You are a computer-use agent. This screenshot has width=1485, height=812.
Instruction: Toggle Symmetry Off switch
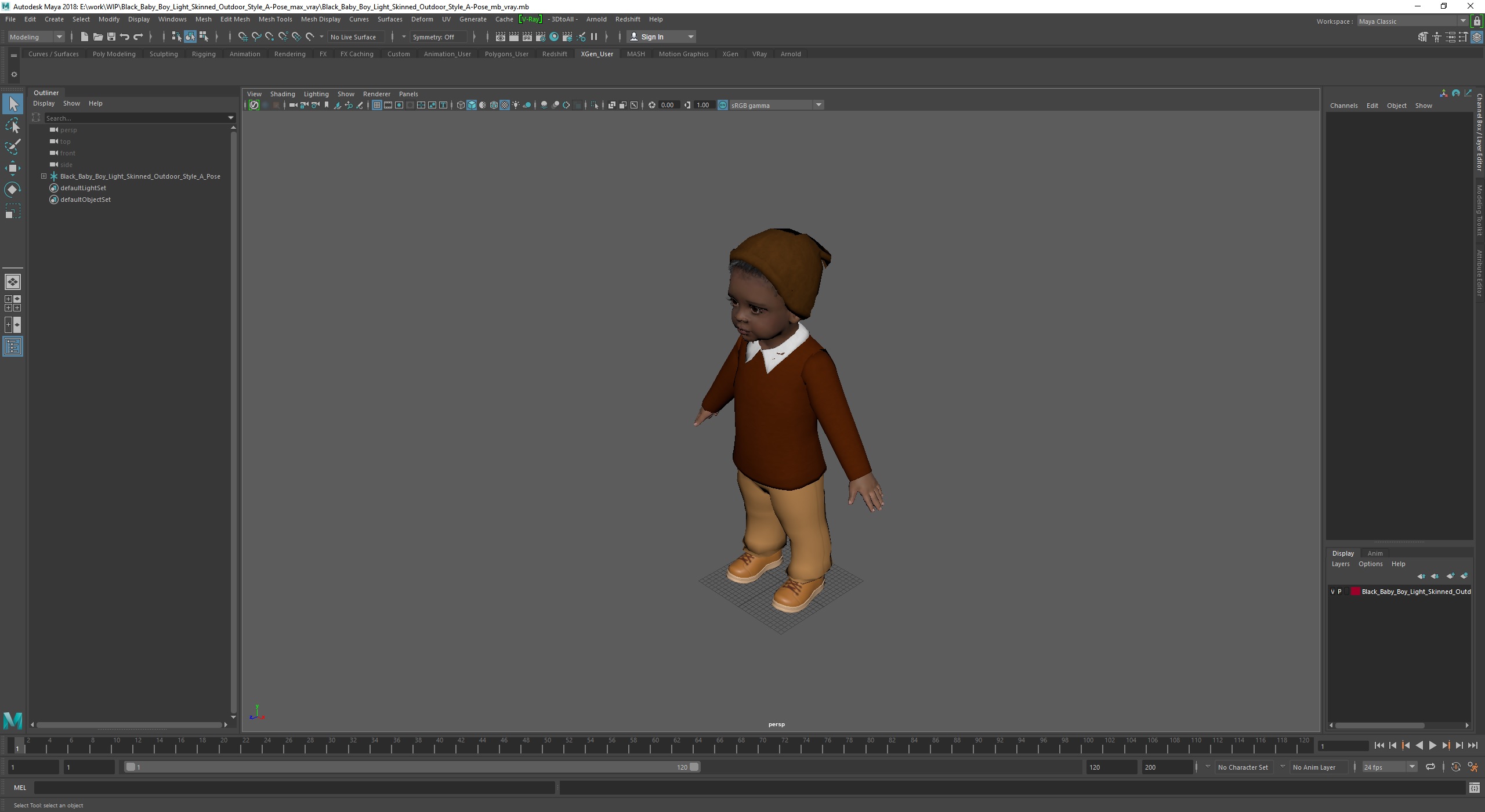(434, 37)
